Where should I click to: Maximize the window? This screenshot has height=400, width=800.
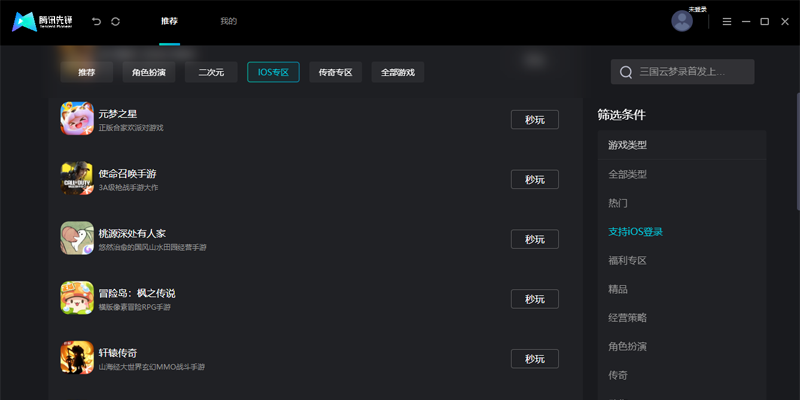click(x=764, y=21)
